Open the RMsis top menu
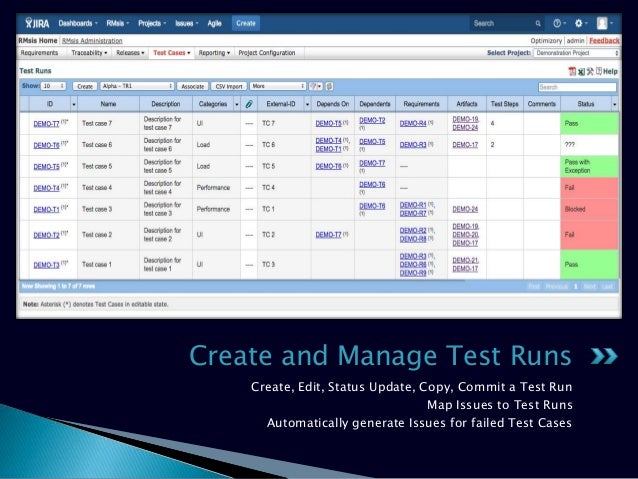This screenshot has width=638, height=479. (x=118, y=23)
